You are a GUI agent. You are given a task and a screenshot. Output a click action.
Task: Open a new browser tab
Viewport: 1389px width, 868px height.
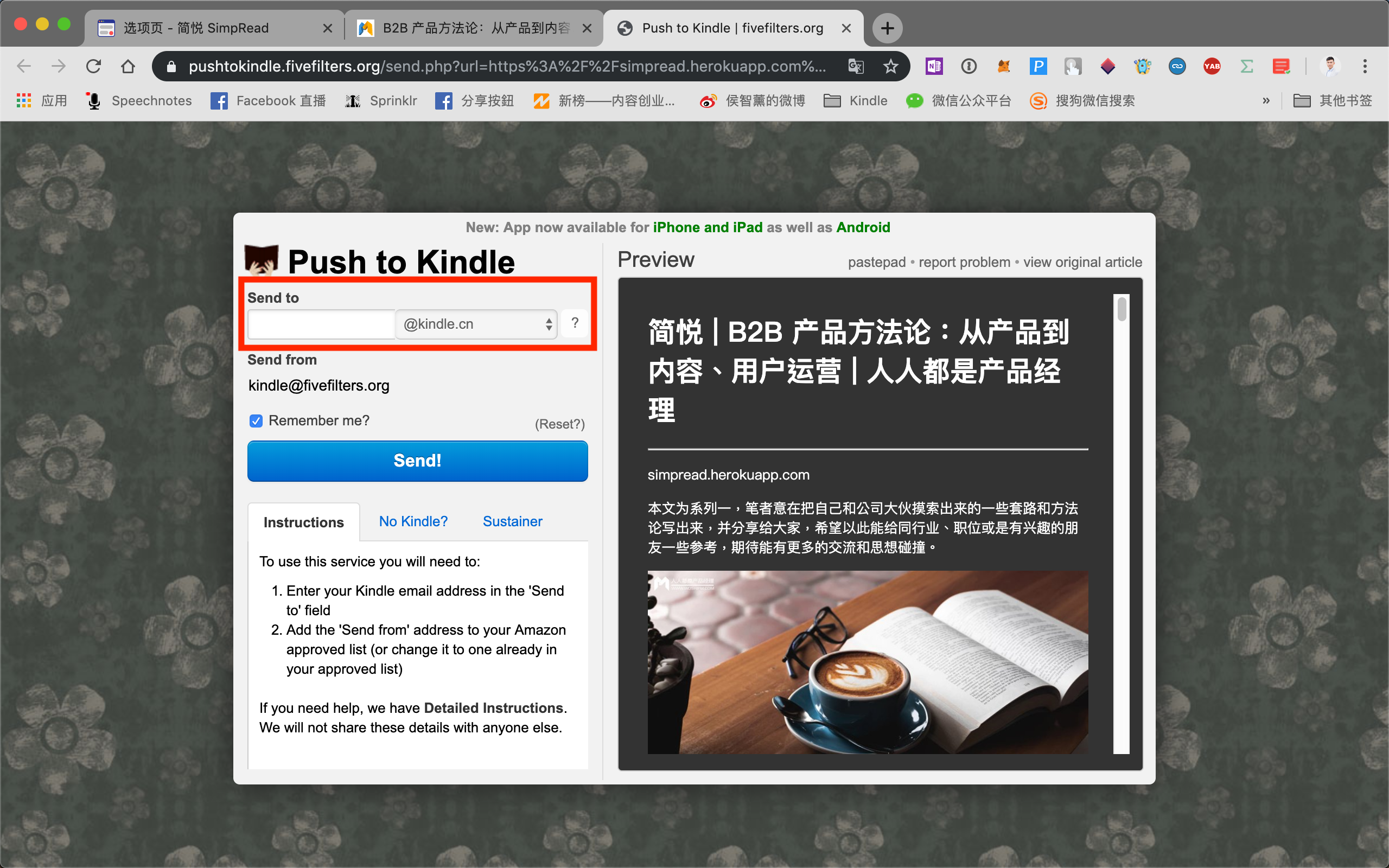pyautogui.click(x=887, y=28)
